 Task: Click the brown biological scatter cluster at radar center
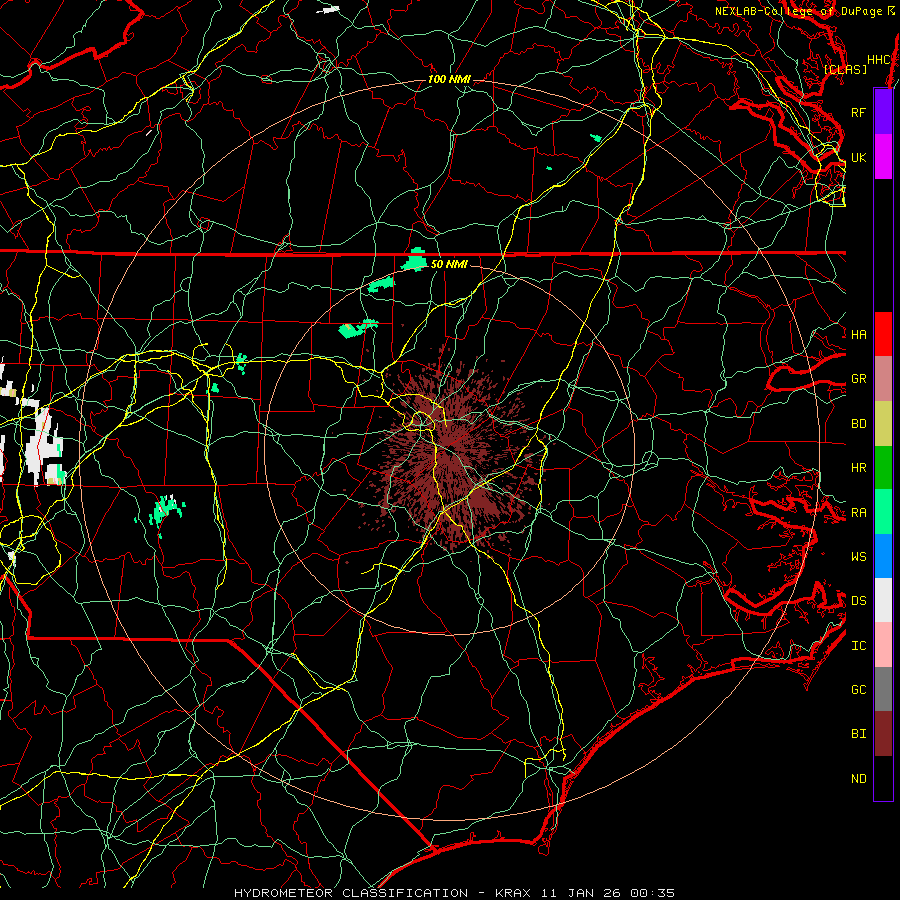pyautogui.click(x=453, y=453)
